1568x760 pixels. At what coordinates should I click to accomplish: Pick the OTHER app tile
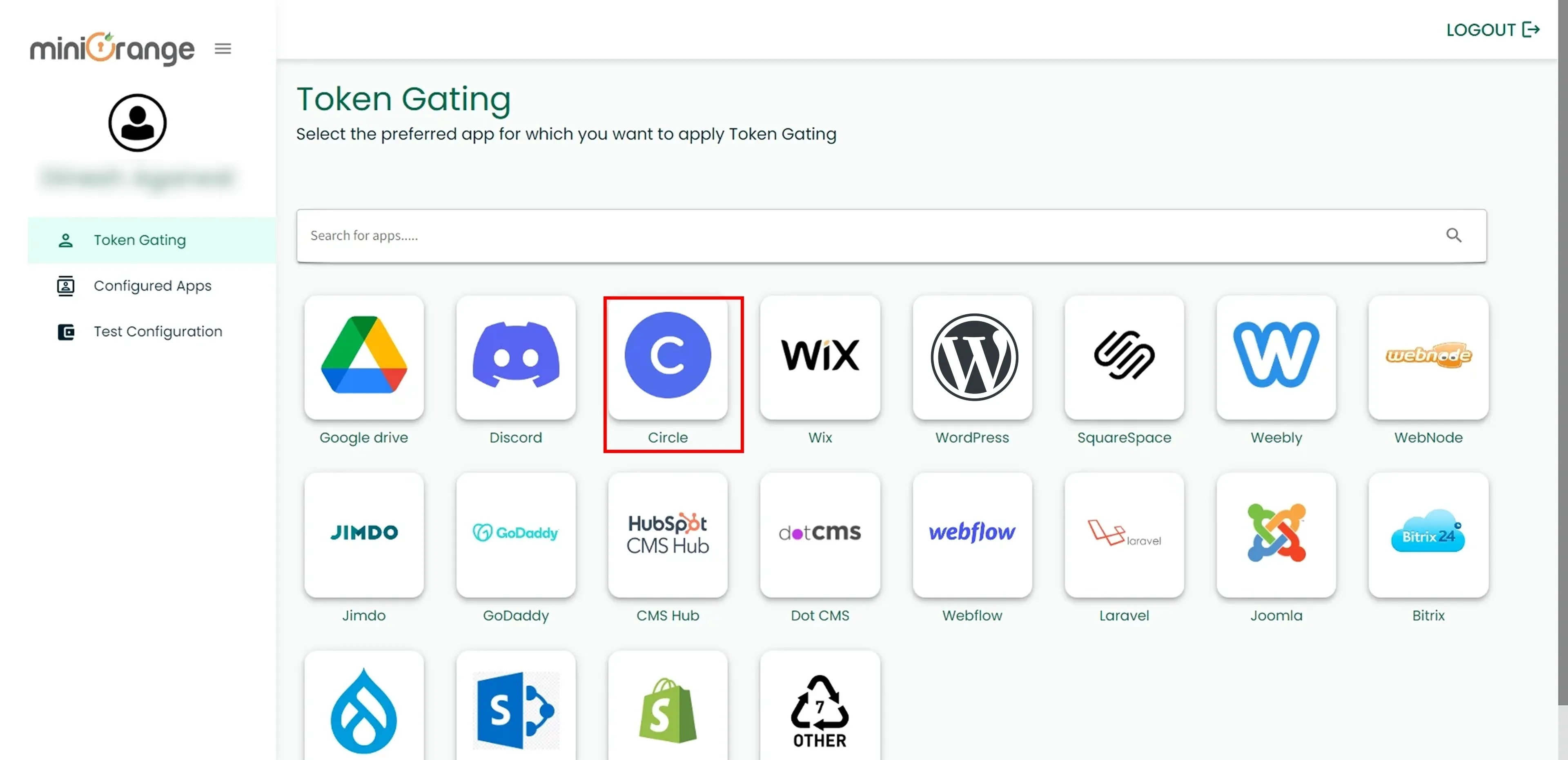click(x=820, y=706)
